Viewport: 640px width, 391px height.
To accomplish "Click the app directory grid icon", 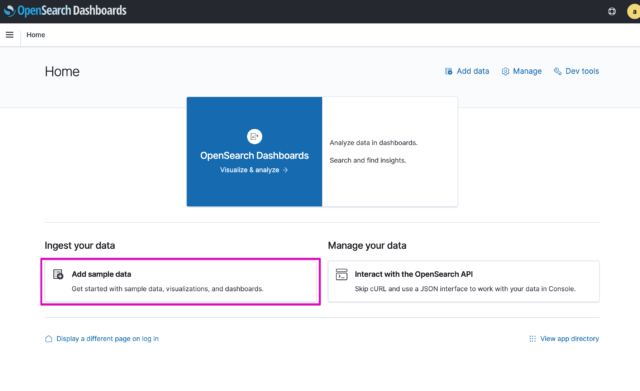I will [x=533, y=339].
